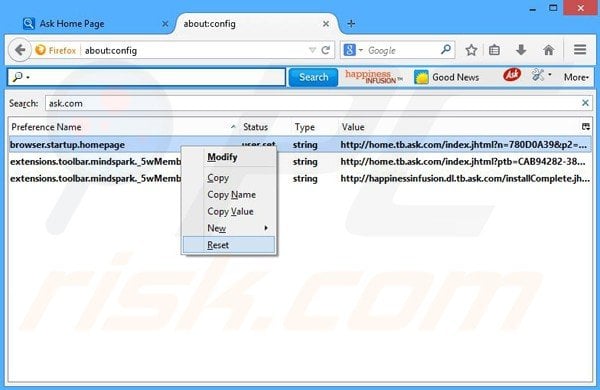This screenshot has width=600, height=390.
Task: Open the Google search engine selector
Action: (x=353, y=50)
